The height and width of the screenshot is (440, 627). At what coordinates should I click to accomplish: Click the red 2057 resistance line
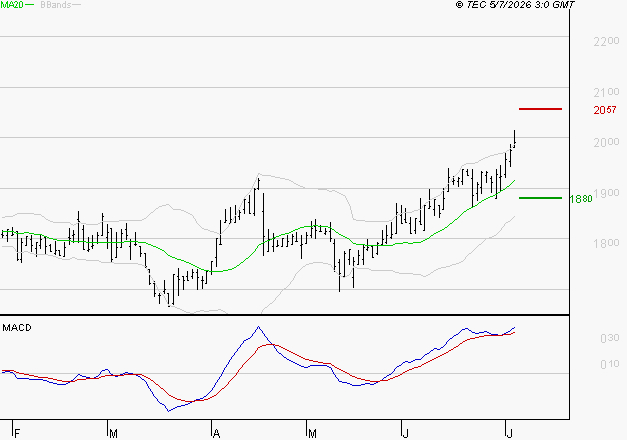[x=540, y=109]
